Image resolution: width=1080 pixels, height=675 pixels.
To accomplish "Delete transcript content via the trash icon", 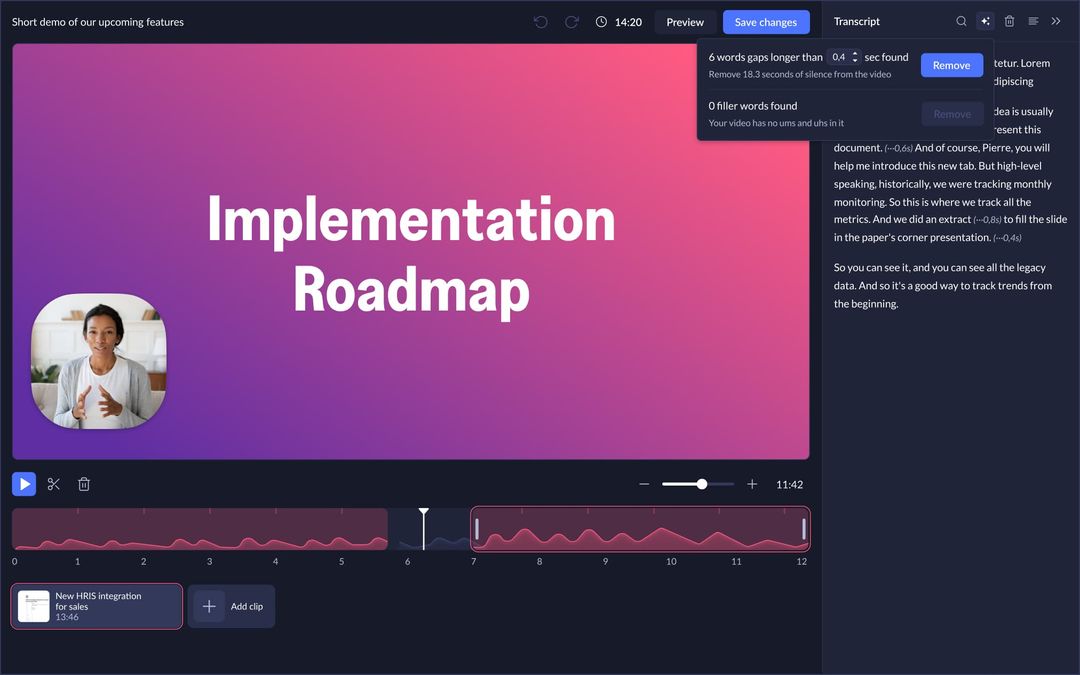I will point(1010,20).
